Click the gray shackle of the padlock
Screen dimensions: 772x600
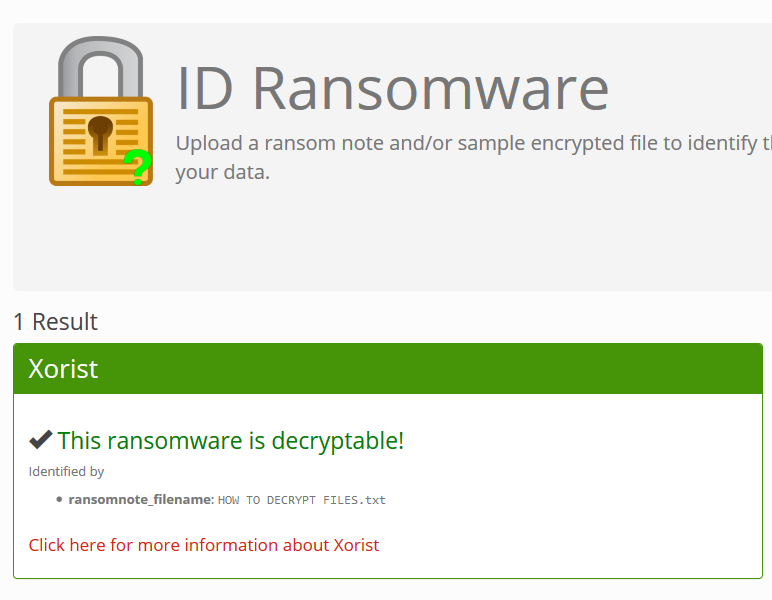pyautogui.click(x=100, y=66)
